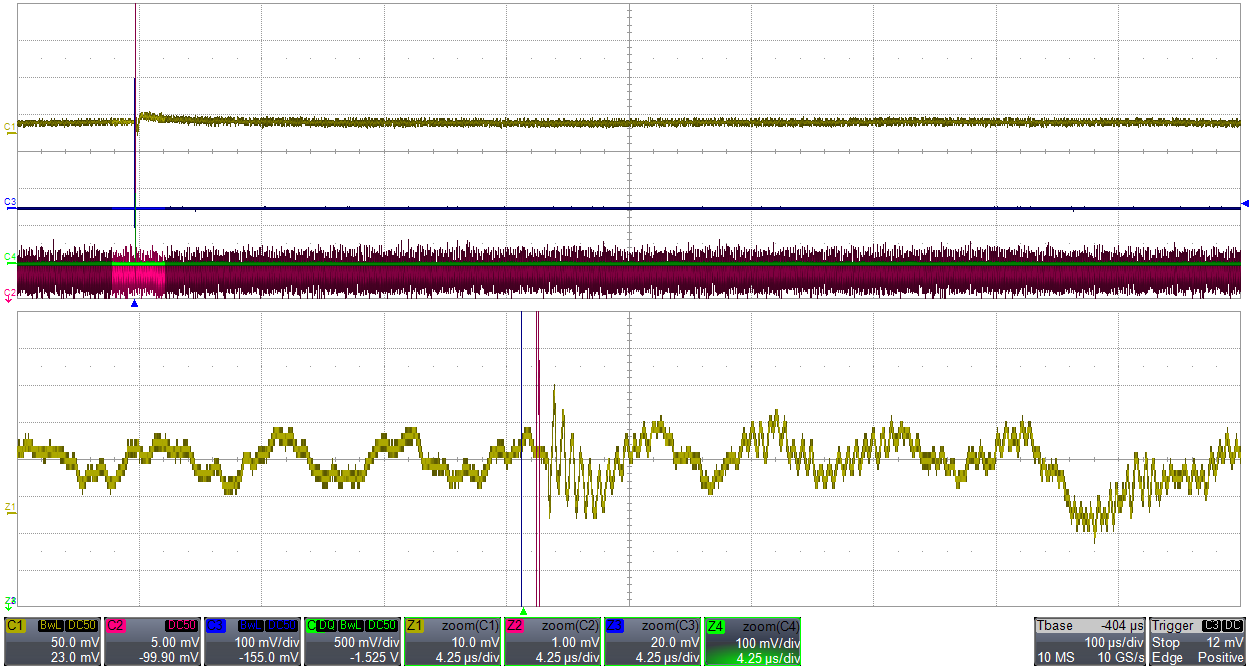Open the C4 channel descriptor box
The image size is (1251, 667).
coord(352,641)
